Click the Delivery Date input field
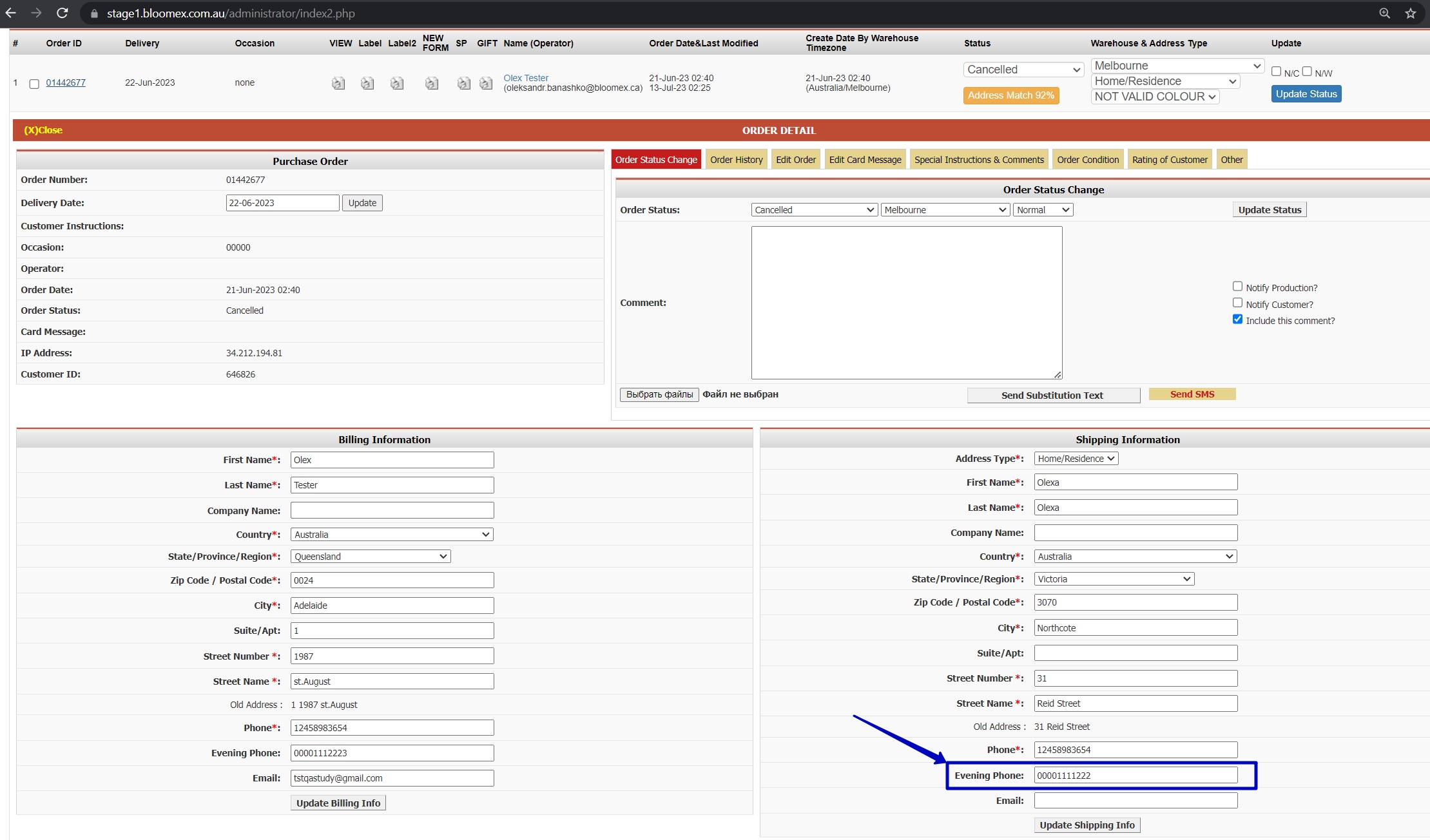 pos(283,203)
